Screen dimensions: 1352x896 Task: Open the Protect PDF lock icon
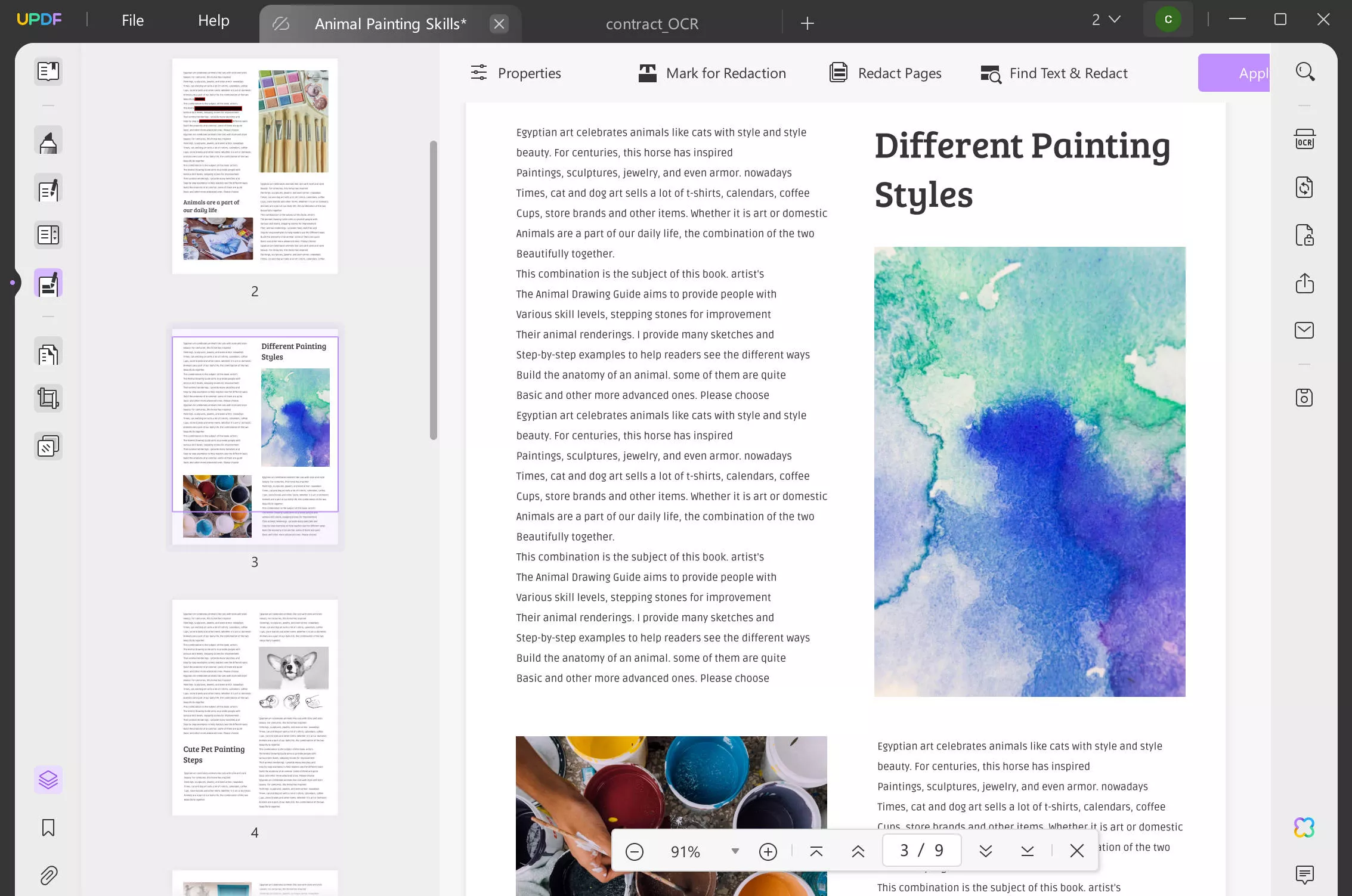(x=1304, y=235)
